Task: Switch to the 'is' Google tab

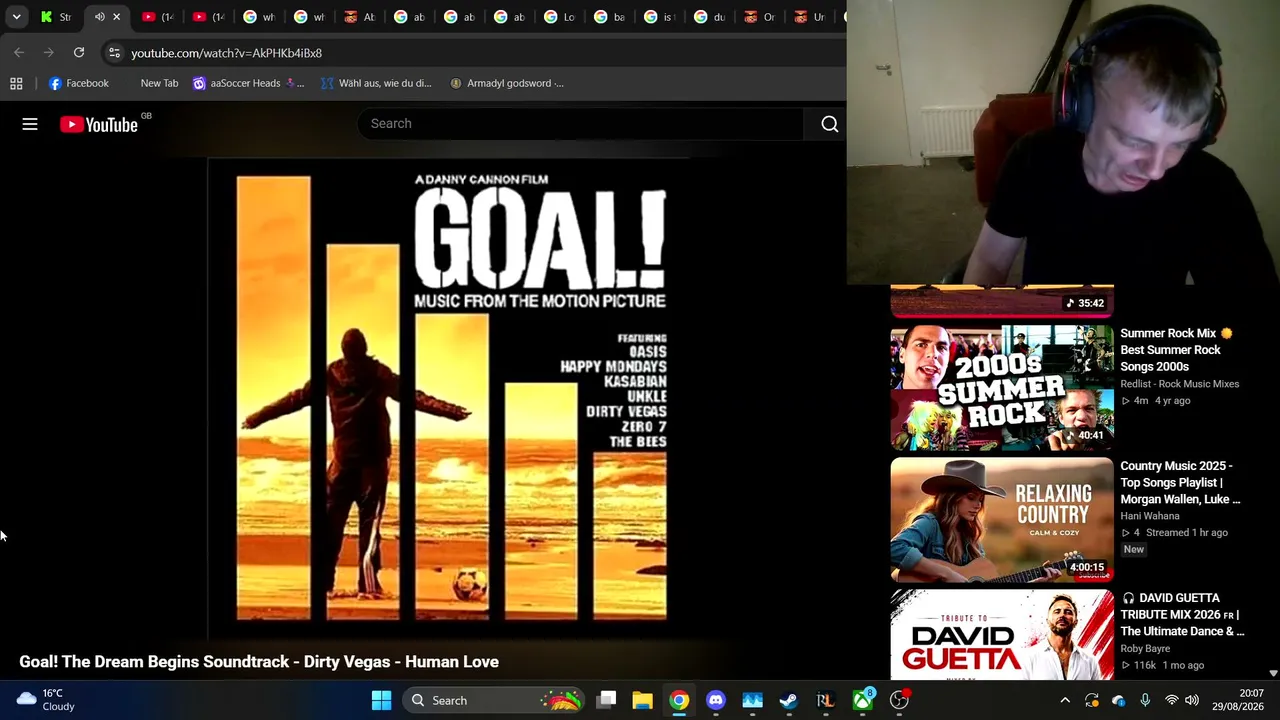Action: point(659,17)
